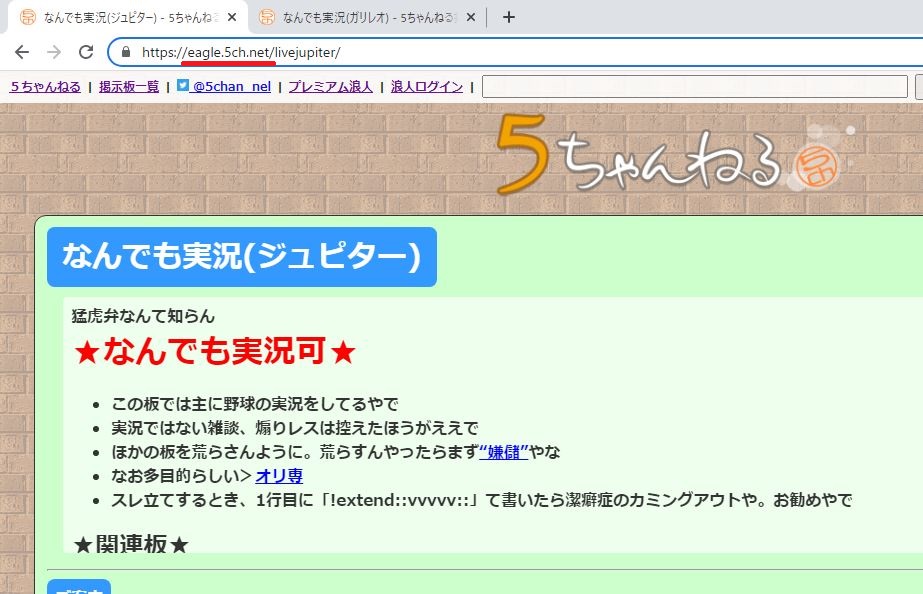Viewport: 923px width, 594px height.
Task: Reload the current page
Action: (x=86, y=53)
